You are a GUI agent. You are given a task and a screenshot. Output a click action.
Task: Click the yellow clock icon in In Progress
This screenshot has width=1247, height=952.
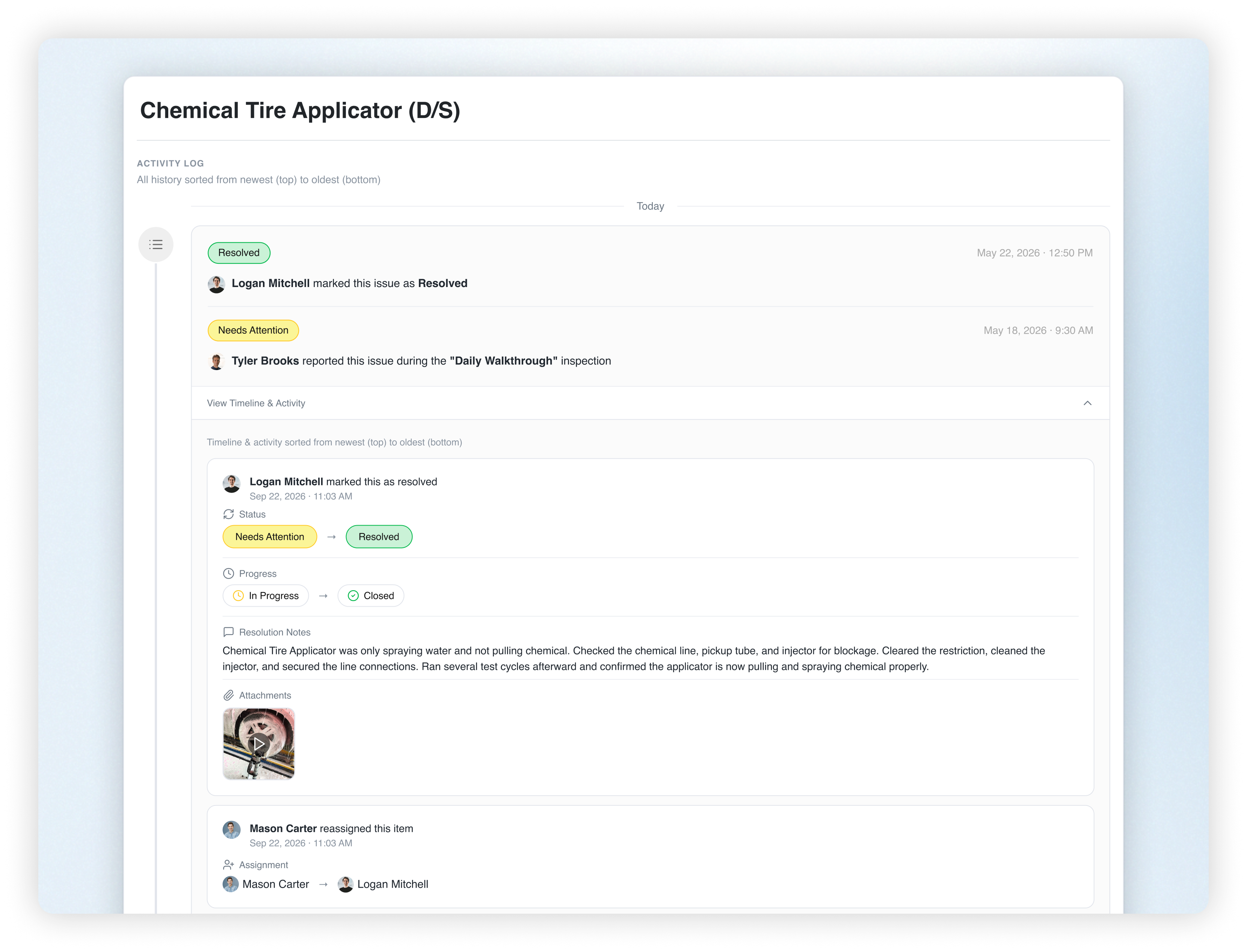pos(239,595)
